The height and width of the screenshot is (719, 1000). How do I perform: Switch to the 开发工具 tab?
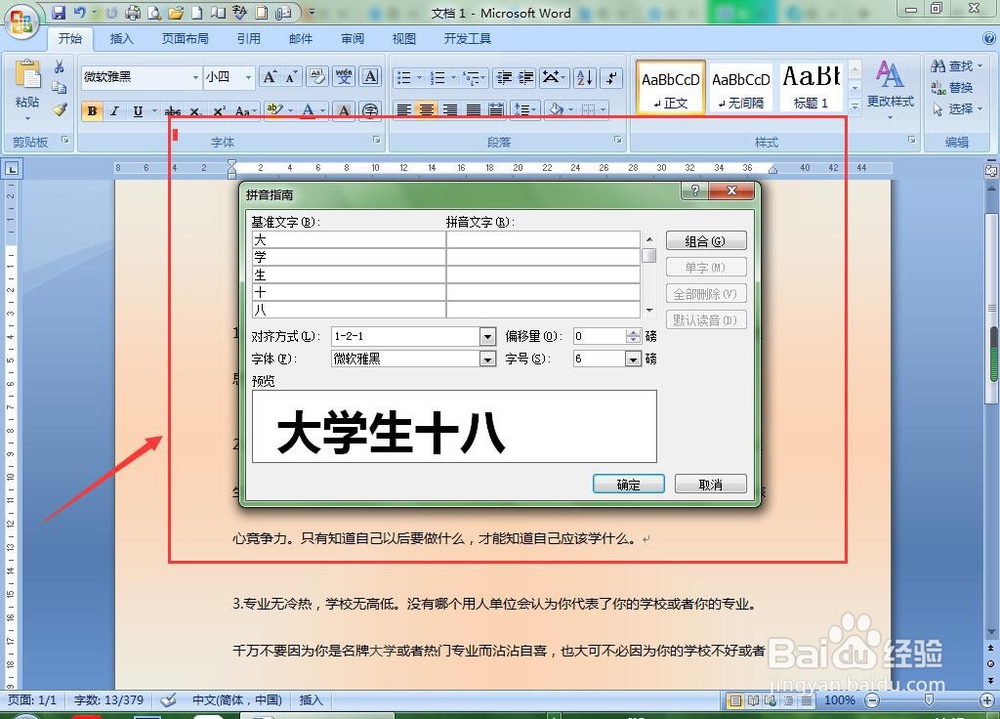[x=467, y=38]
